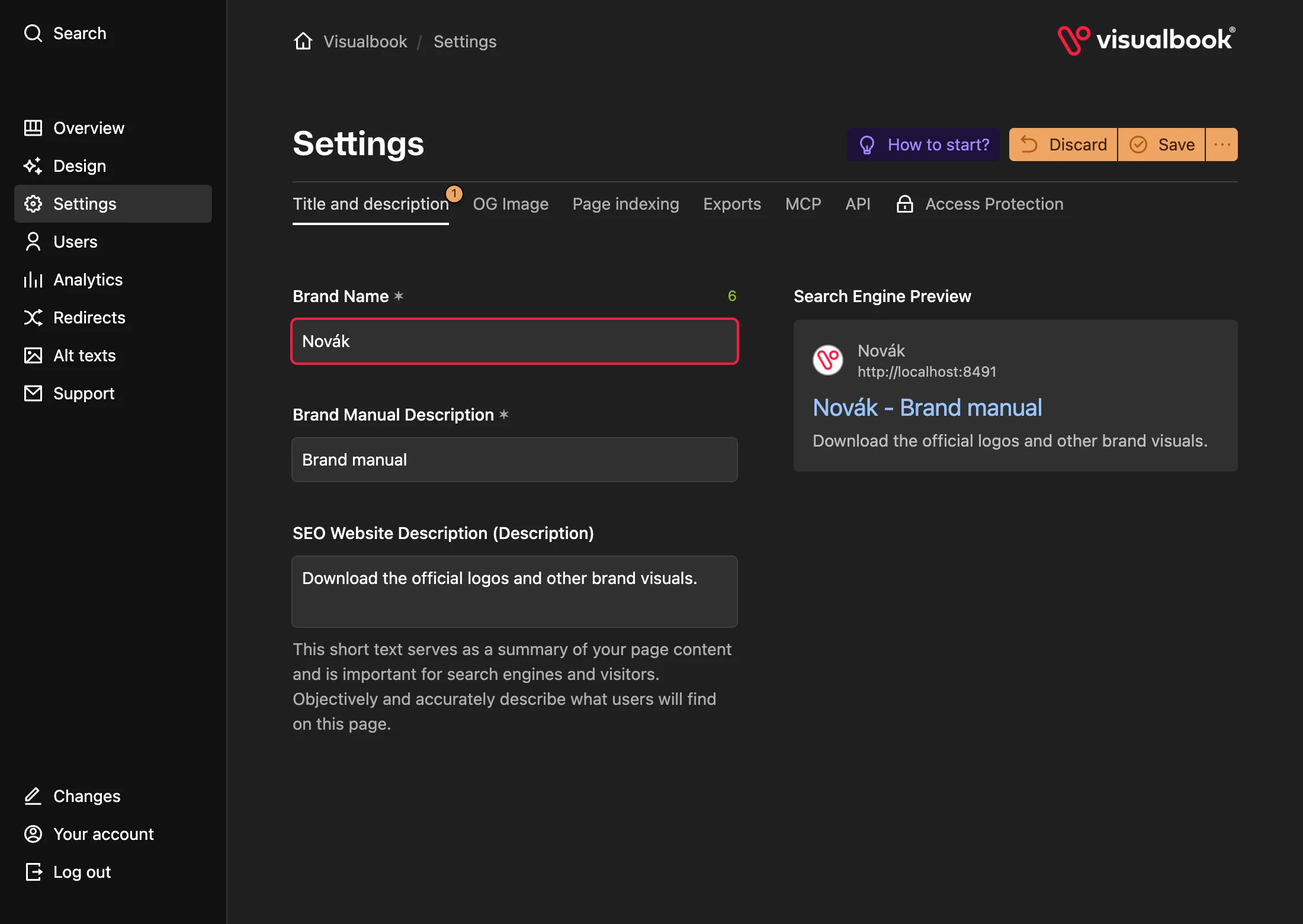This screenshot has height=924, width=1303.
Task: Open Search from the sidebar magnifier icon
Action: click(x=33, y=33)
